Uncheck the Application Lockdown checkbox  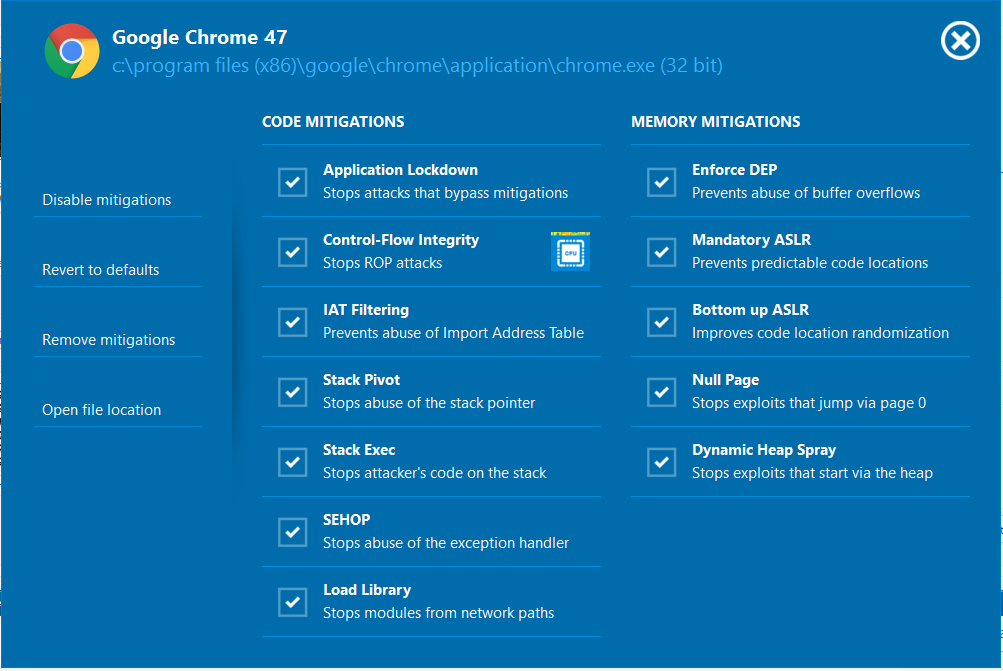click(x=292, y=182)
